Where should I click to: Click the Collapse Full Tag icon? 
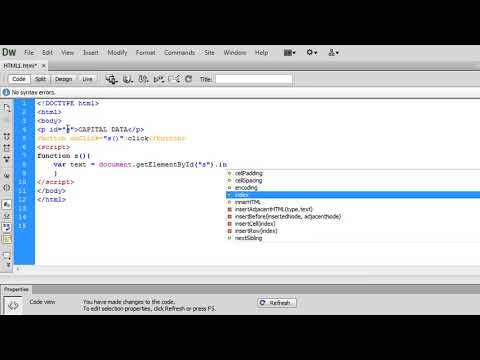click(7, 136)
